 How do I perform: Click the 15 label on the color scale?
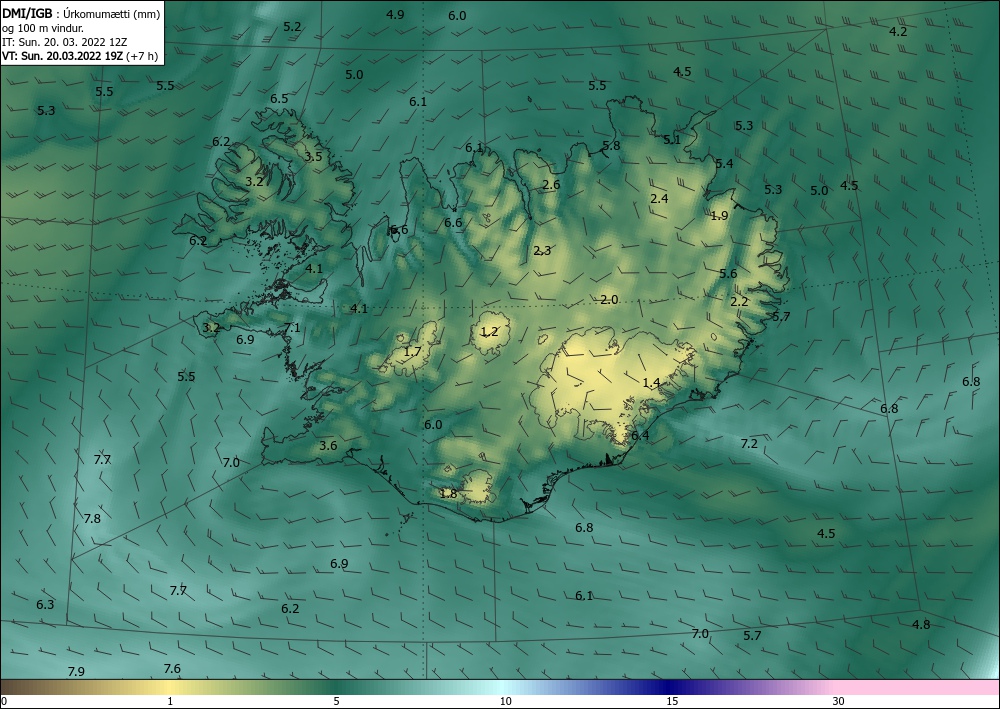(672, 701)
